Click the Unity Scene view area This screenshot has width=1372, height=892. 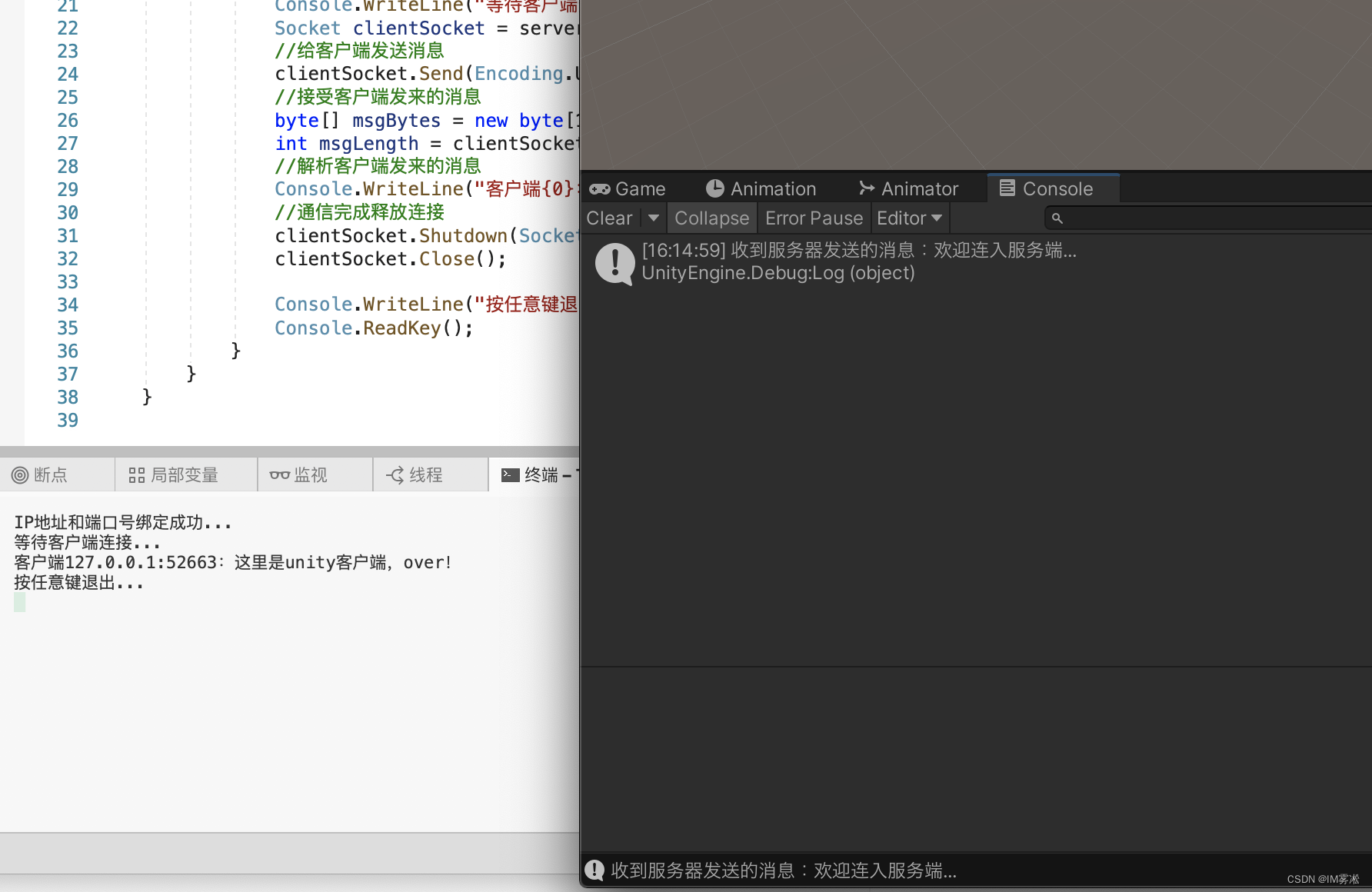(976, 85)
